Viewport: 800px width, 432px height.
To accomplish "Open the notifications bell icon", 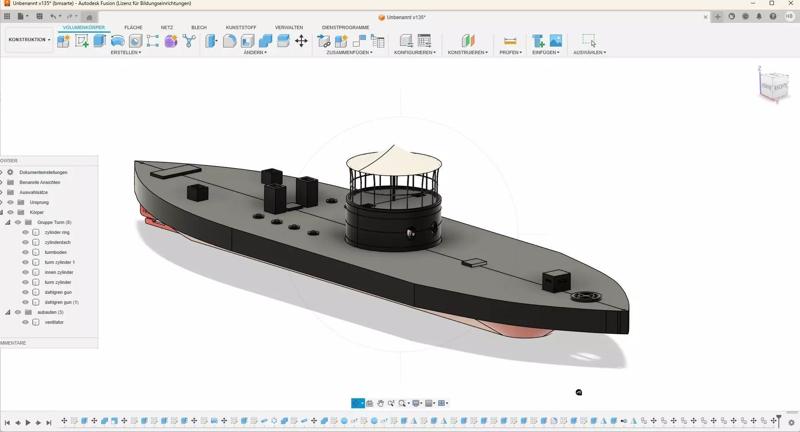I will [759, 16].
